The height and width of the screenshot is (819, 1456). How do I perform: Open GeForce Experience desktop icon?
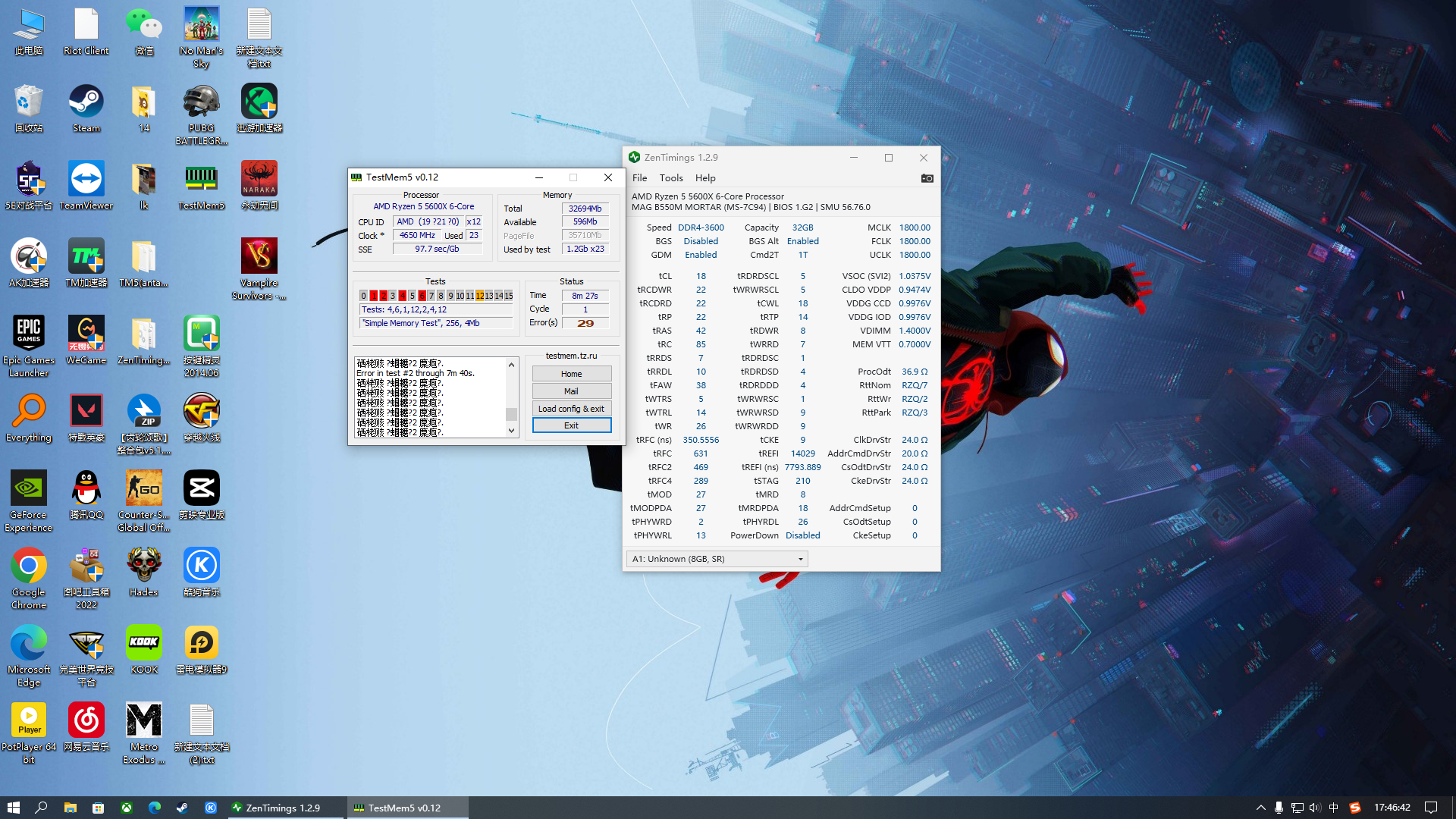[29, 501]
